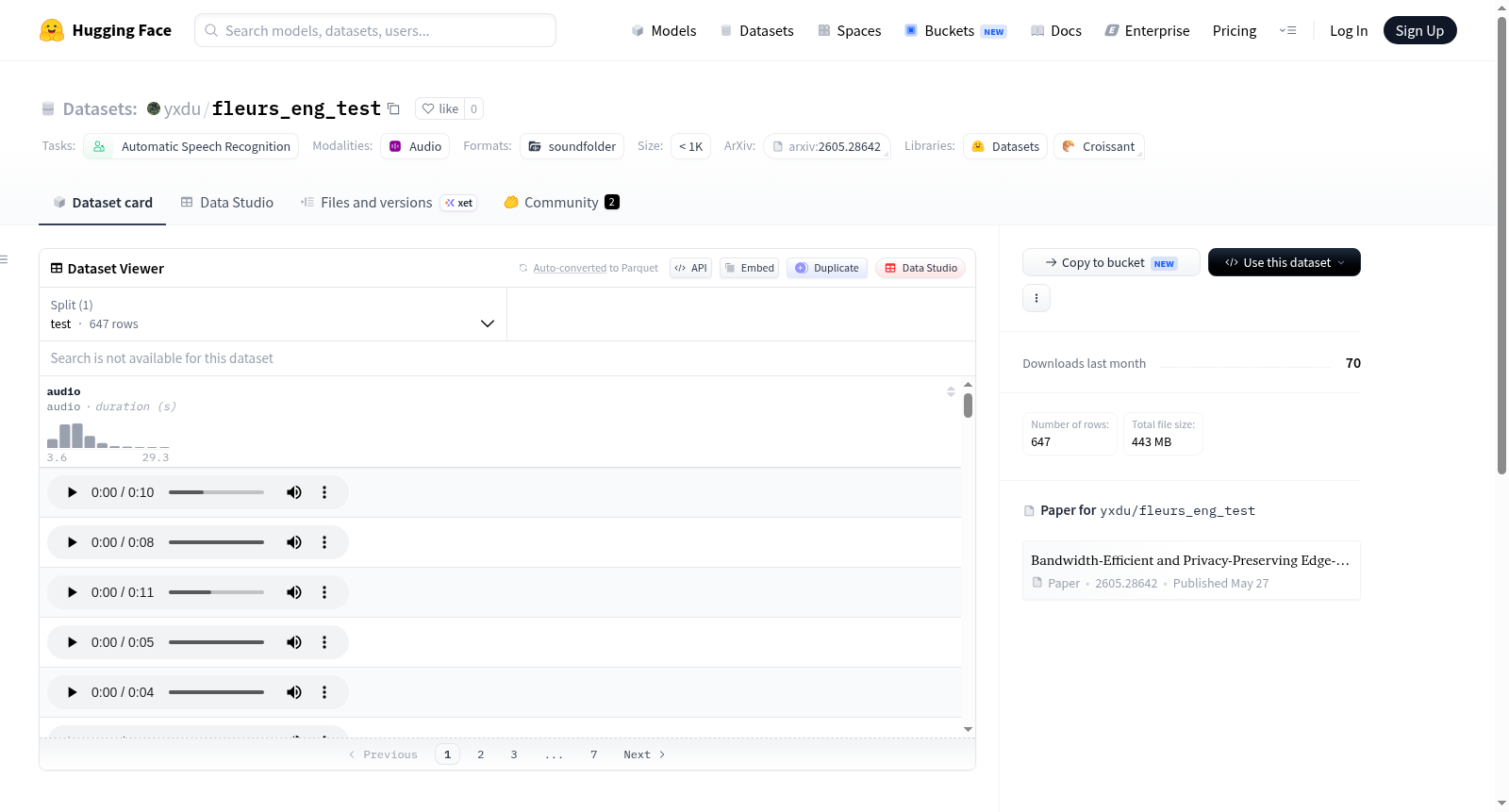Open Data Studio button in viewer header
Screen dimensions: 1509x812
point(920,268)
